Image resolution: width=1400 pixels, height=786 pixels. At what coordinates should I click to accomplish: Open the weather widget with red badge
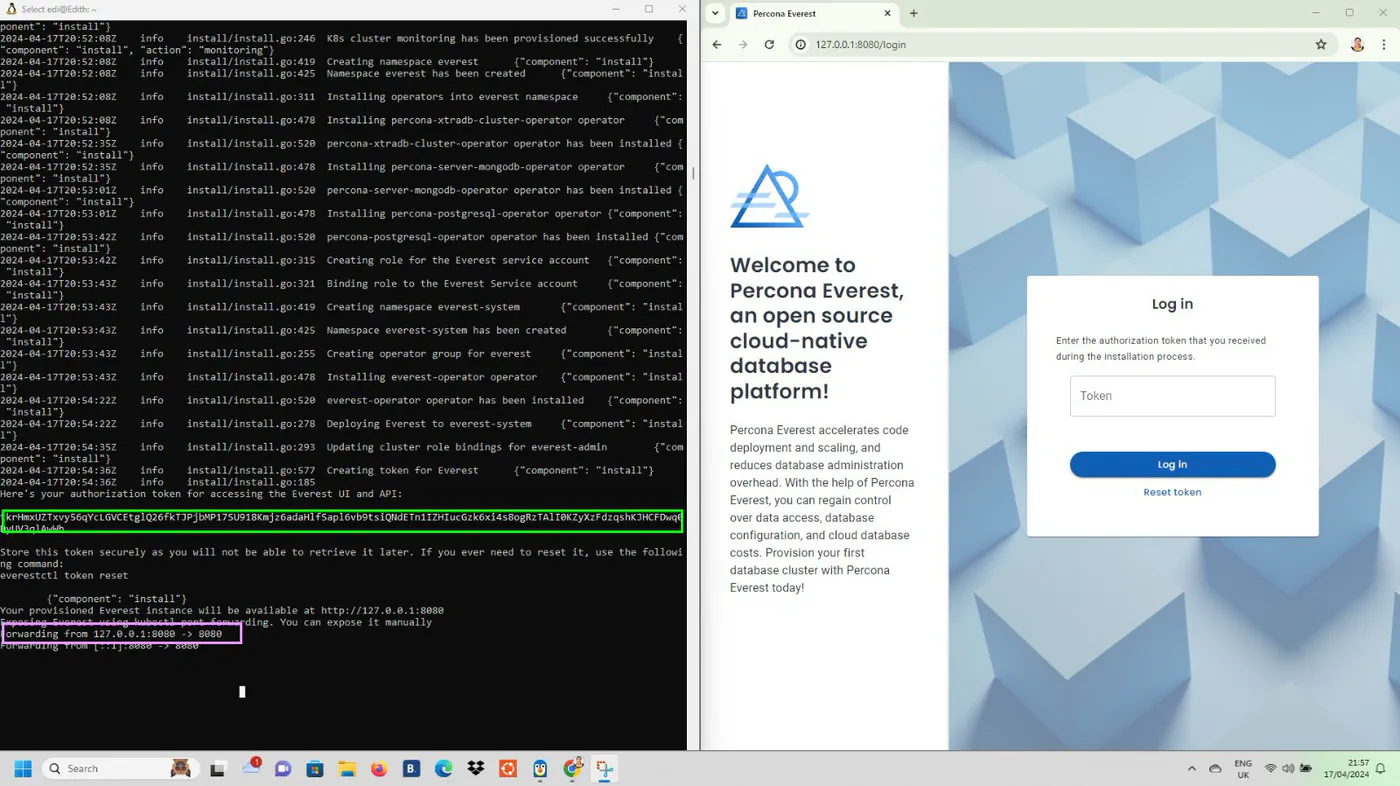point(251,768)
